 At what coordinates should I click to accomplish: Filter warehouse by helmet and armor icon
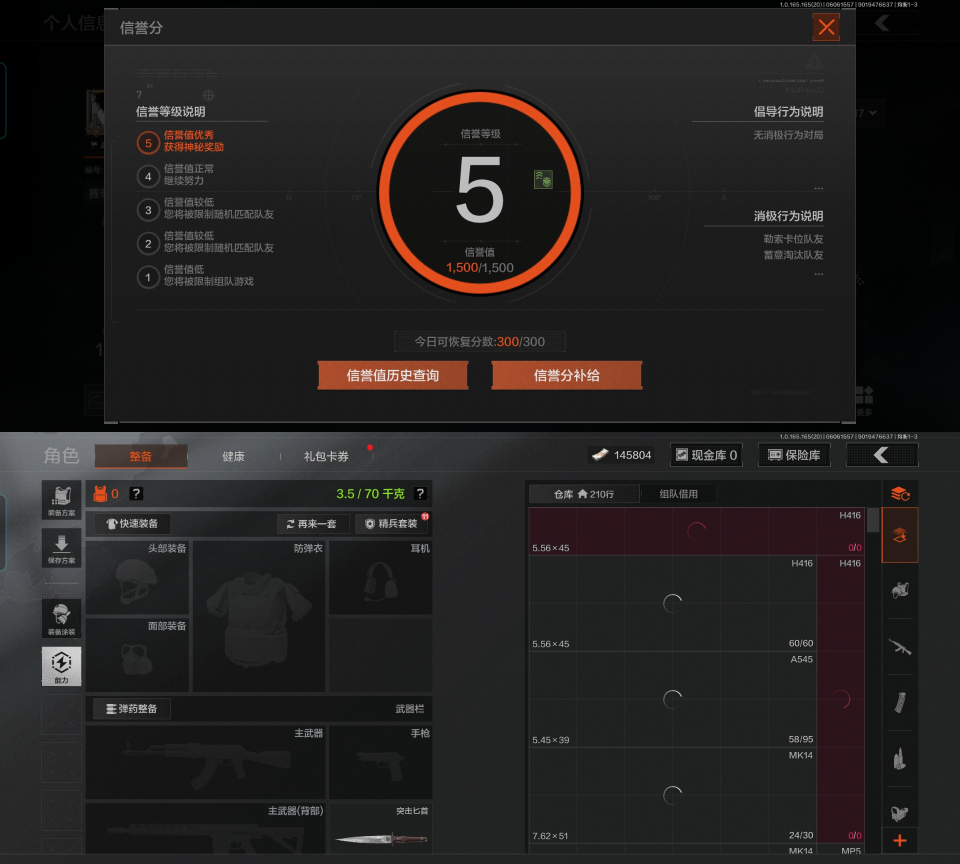899,590
